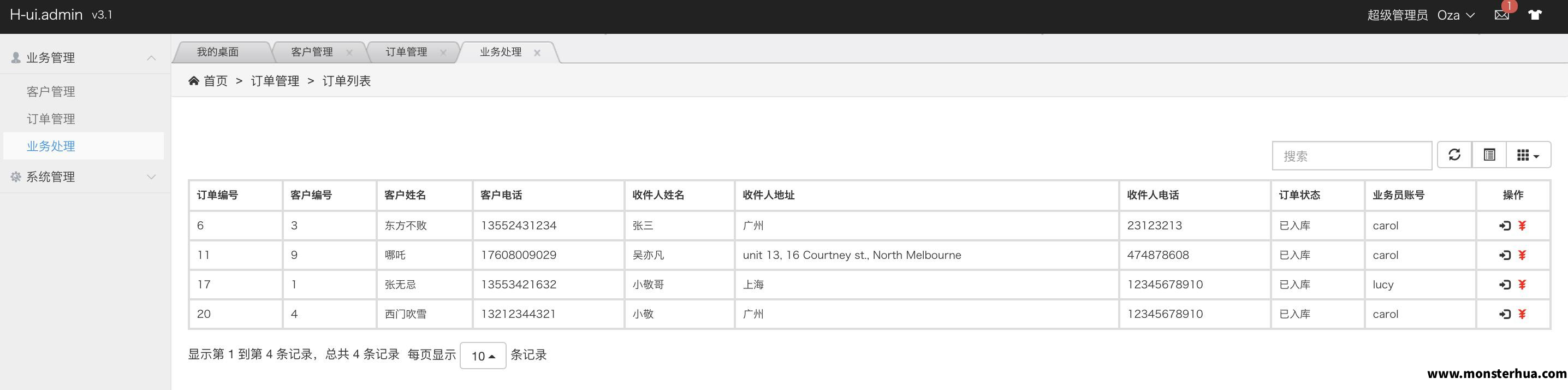Click the 超级管理员 role label
The height and width of the screenshot is (390, 1568).
1398,15
